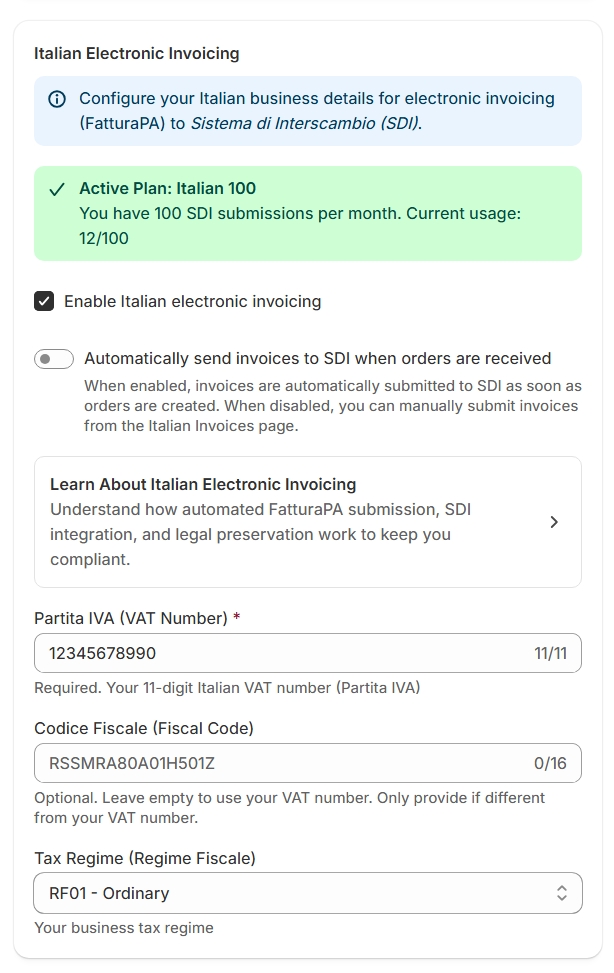Click the FatturaPA configuration notice
Screen dimensions: 614x973
coord(307,112)
